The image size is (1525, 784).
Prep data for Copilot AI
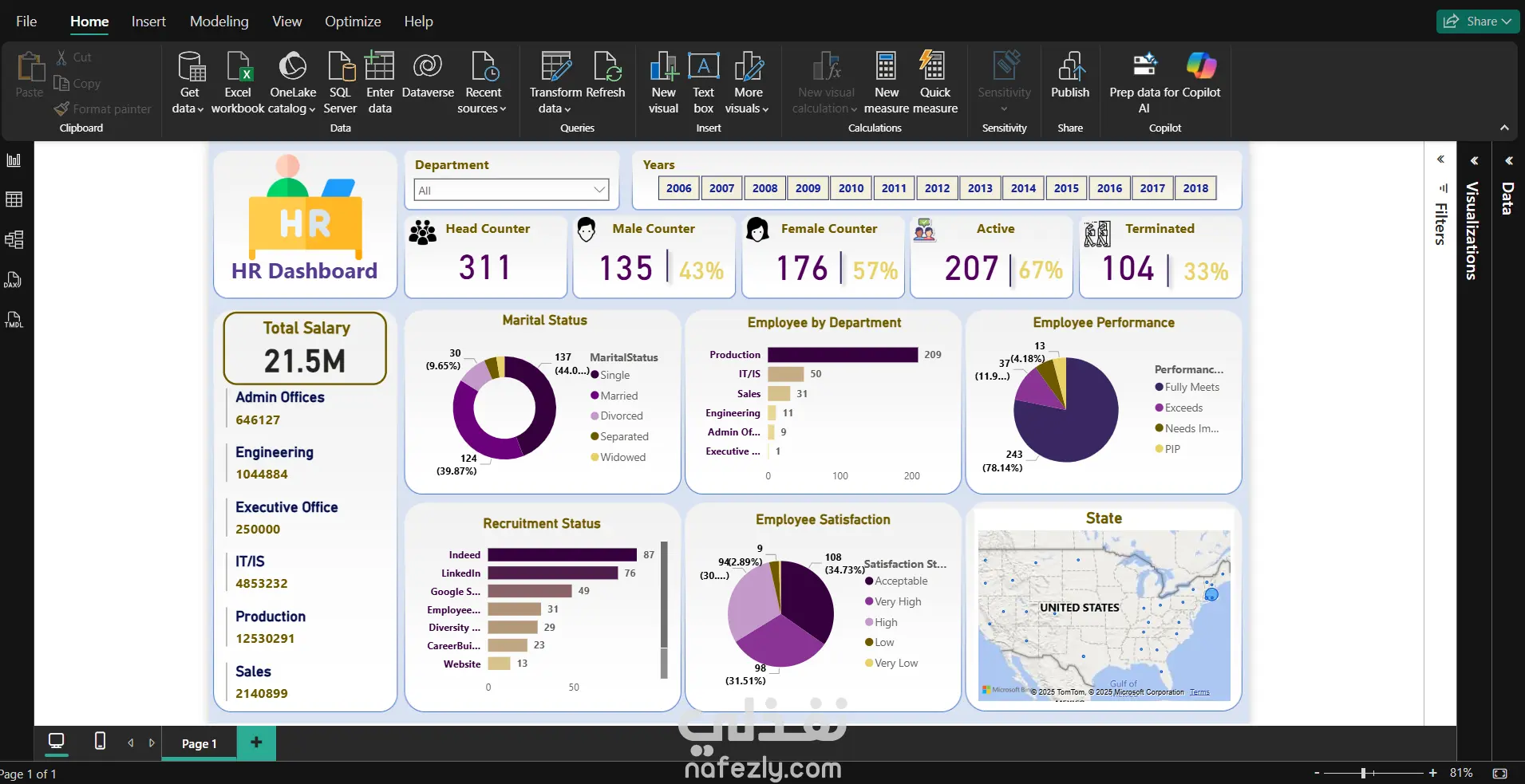[x=1144, y=82]
